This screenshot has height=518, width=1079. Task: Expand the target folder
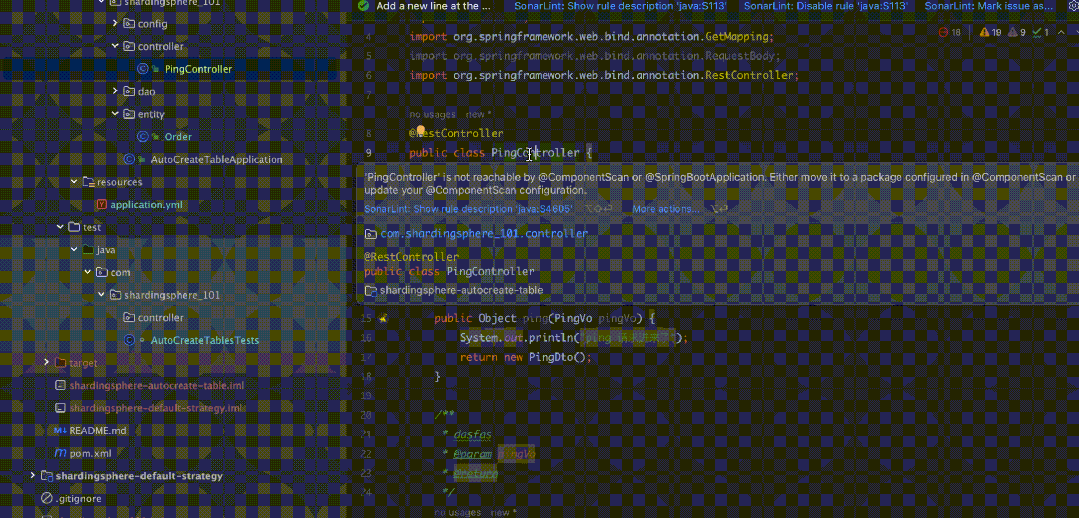46,362
